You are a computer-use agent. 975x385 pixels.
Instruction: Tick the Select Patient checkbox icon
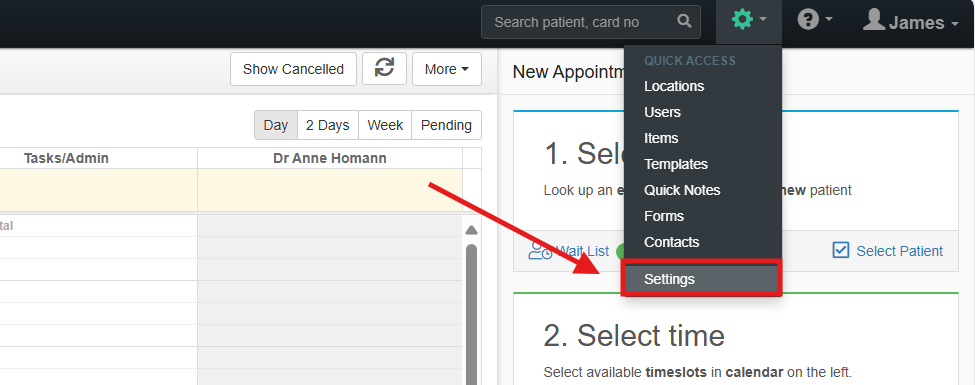841,250
